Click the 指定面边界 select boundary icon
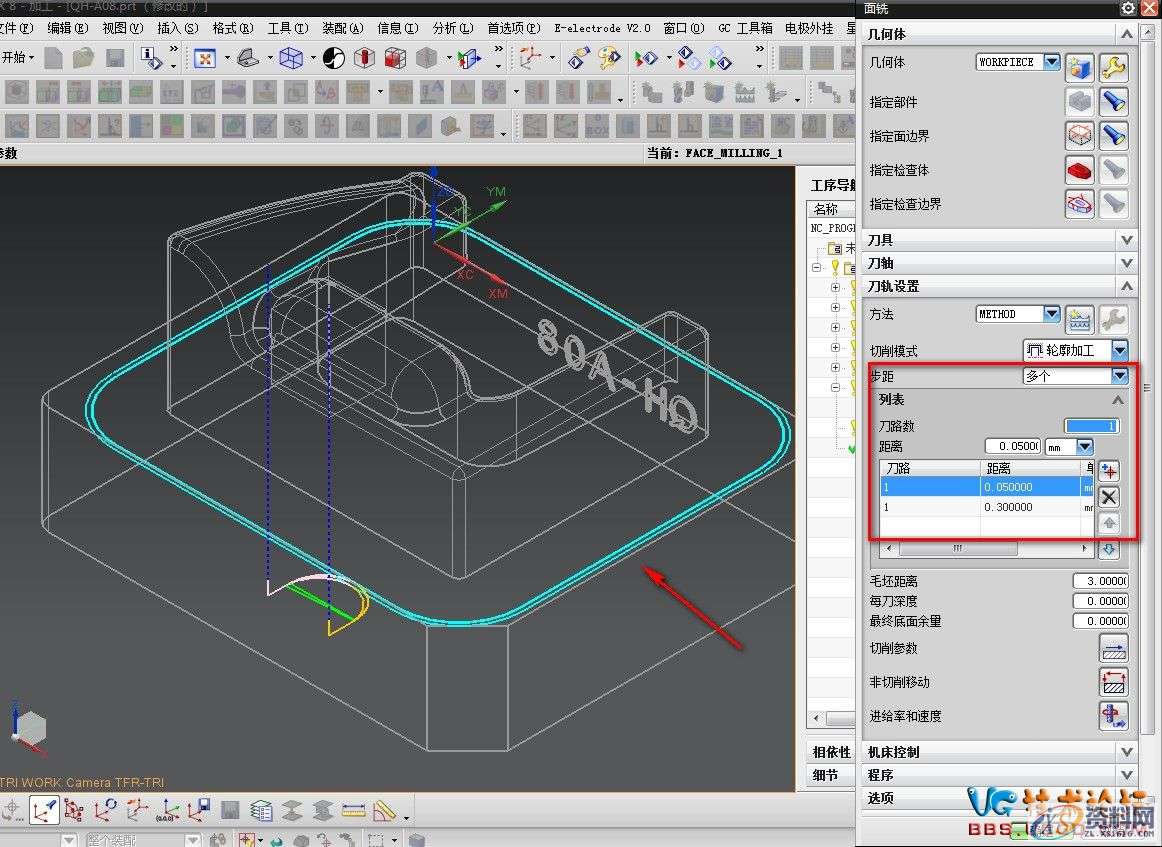This screenshot has height=847, width=1162. tap(1080, 136)
